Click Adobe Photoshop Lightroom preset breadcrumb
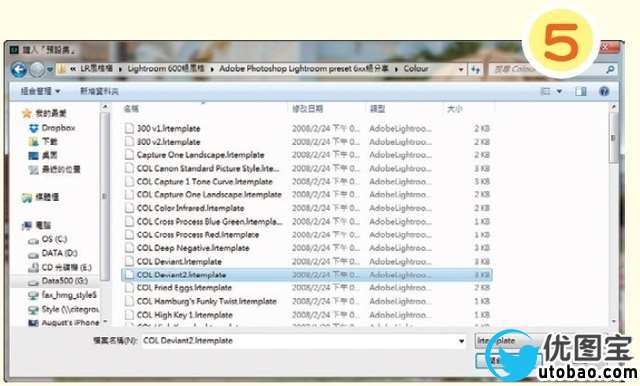Image resolution: width=640 pixels, height=386 pixels. coord(304,69)
